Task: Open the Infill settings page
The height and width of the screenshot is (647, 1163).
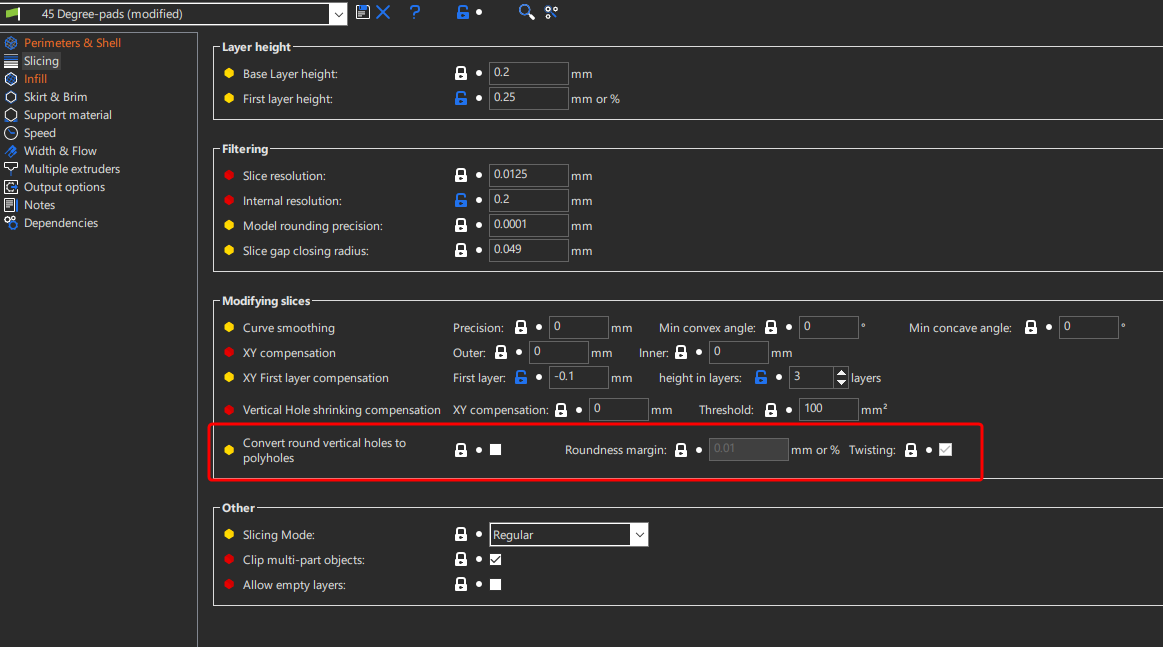Action: [x=35, y=79]
